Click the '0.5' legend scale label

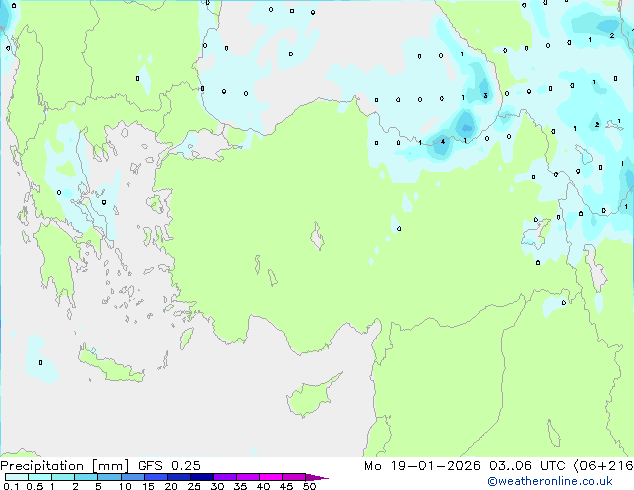(35, 486)
